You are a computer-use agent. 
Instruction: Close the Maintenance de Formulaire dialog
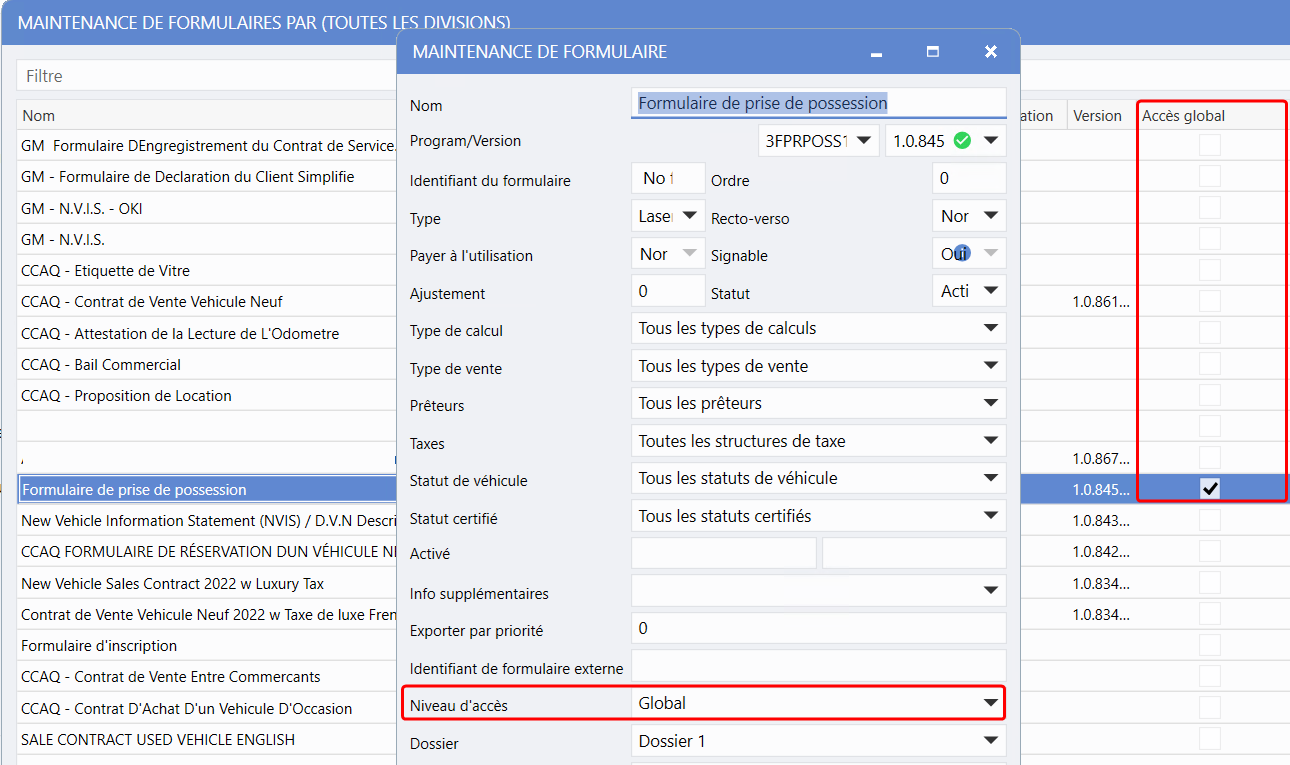pyautogui.click(x=990, y=52)
